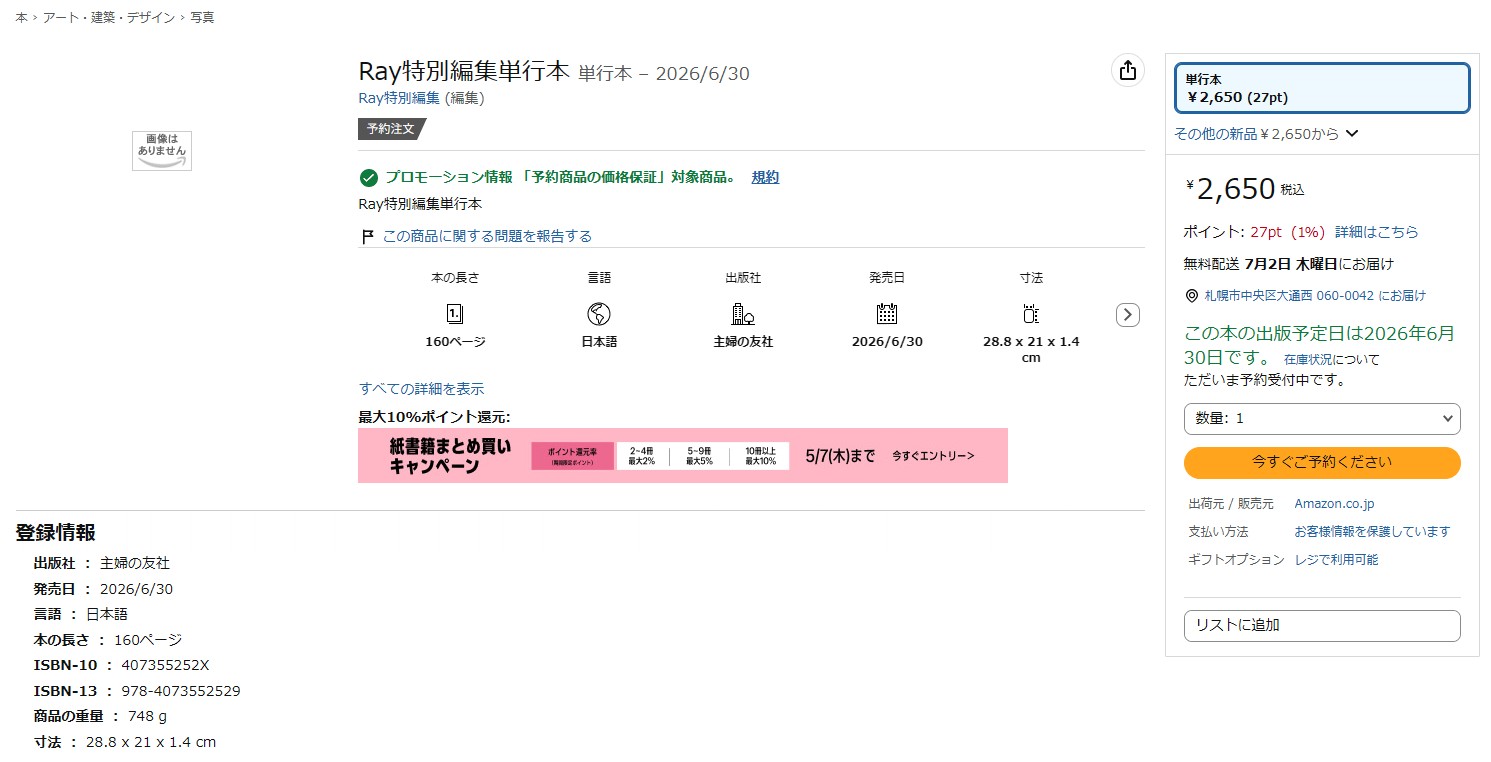Screen dimensions: 1491x762
Task: Open the quantity dropdown
Action: point(1322,419)
